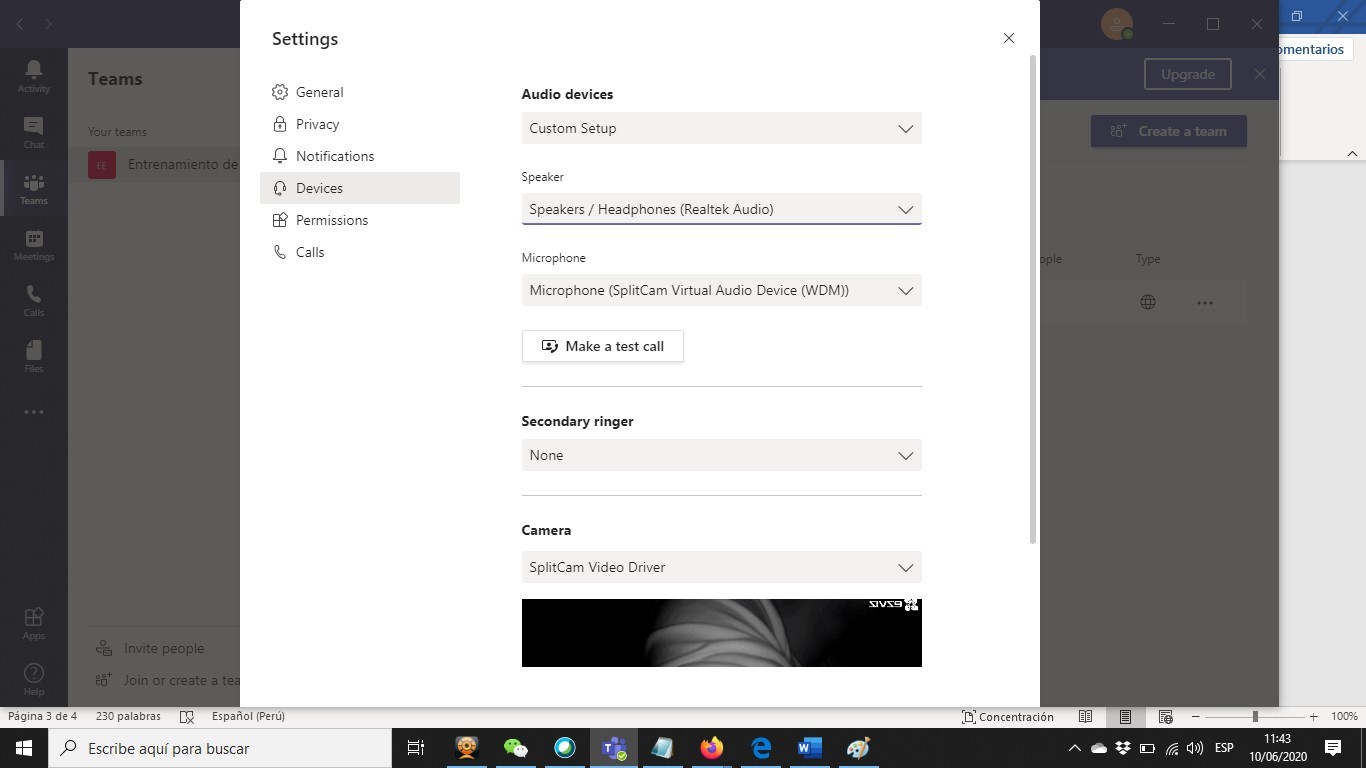Expand the Camera SplitCam Video Driver dropdown
Viewport: 1366px width, 768px height.
pos(721,567)
